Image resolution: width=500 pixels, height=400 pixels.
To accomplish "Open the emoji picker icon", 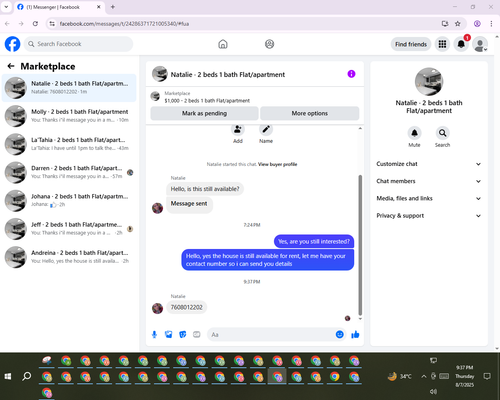I will [x=339, y=334].
